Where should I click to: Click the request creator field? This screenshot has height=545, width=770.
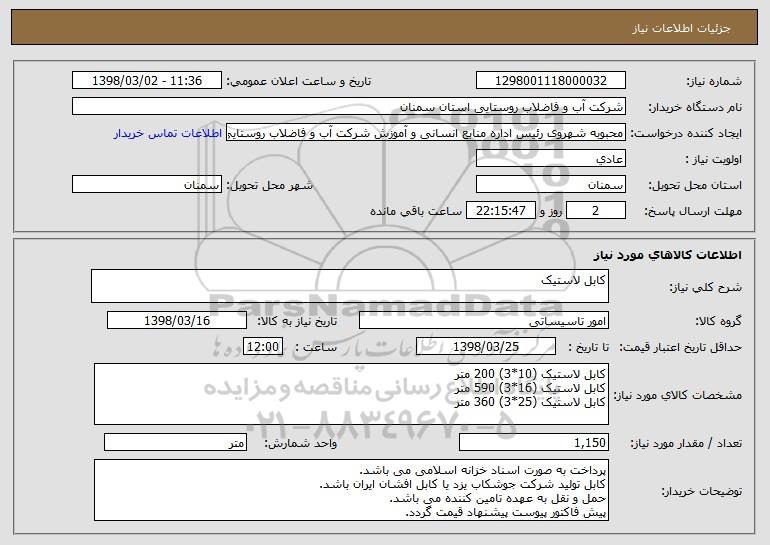pyautogui.click(x=426, y=133)
